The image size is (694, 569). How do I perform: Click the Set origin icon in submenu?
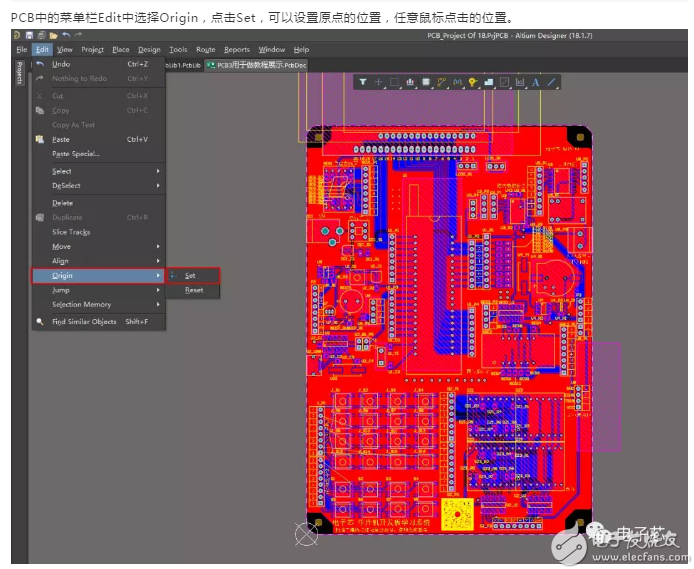tap(174, 276)
